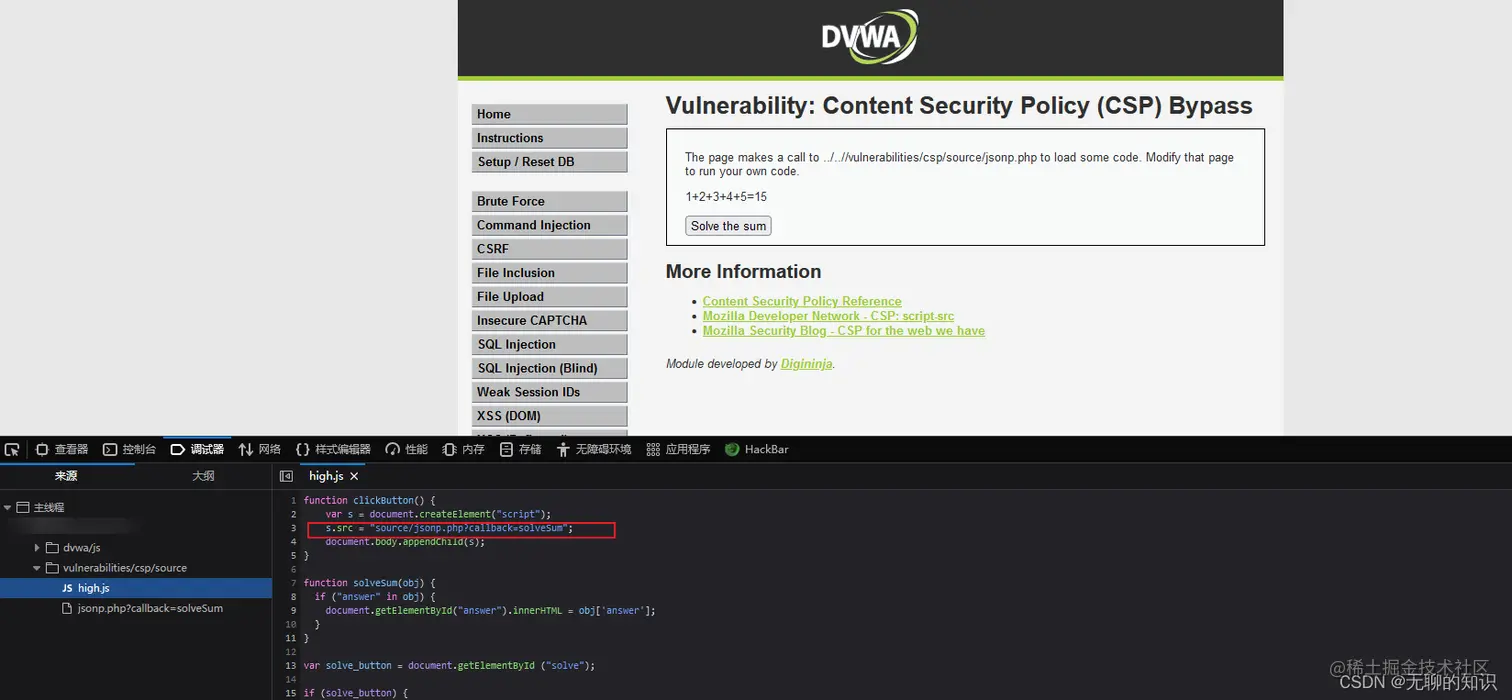Open the SQL Injection module

(550, 345)
